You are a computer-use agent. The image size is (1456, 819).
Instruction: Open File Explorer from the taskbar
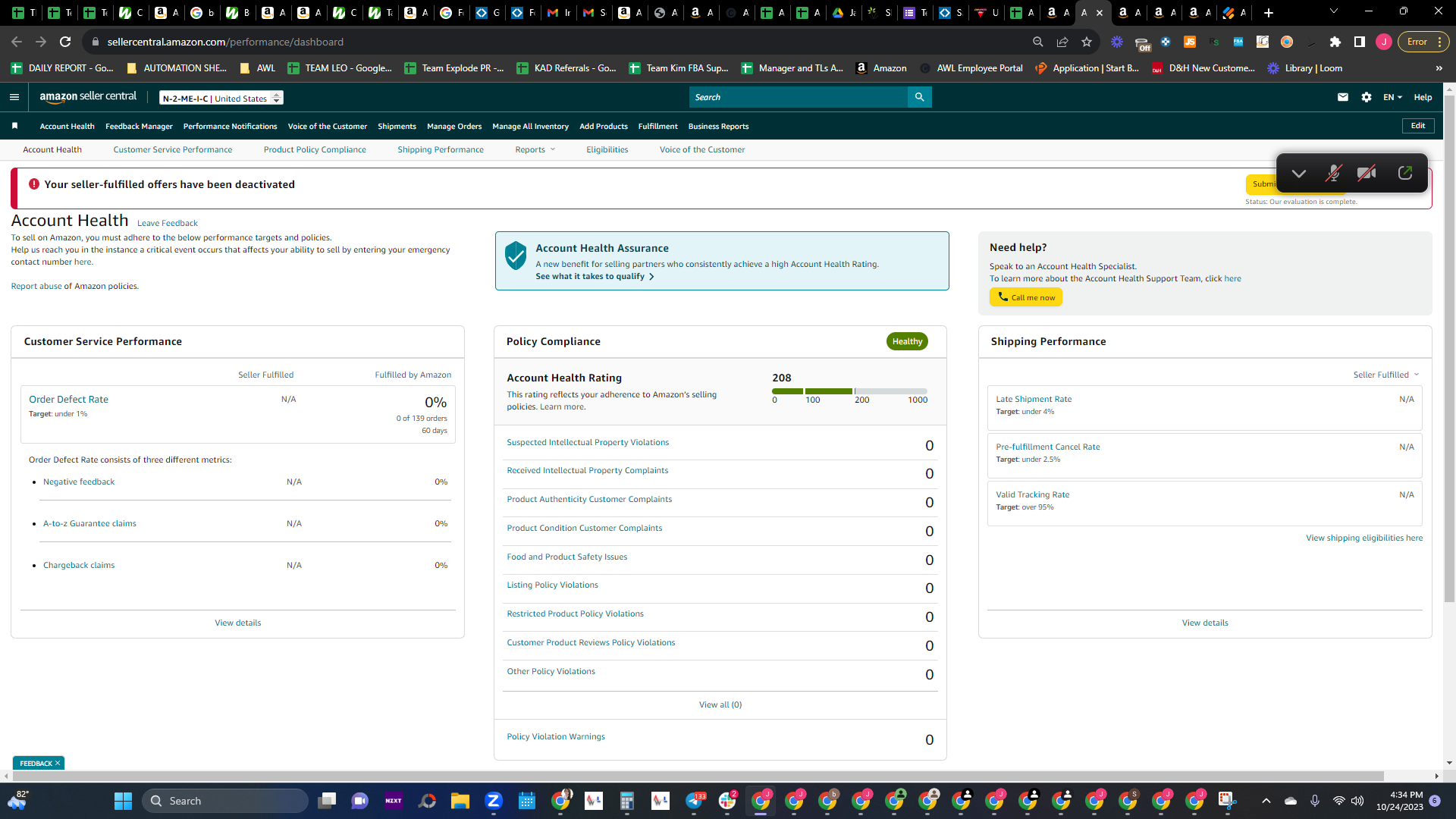pos(460,801)
